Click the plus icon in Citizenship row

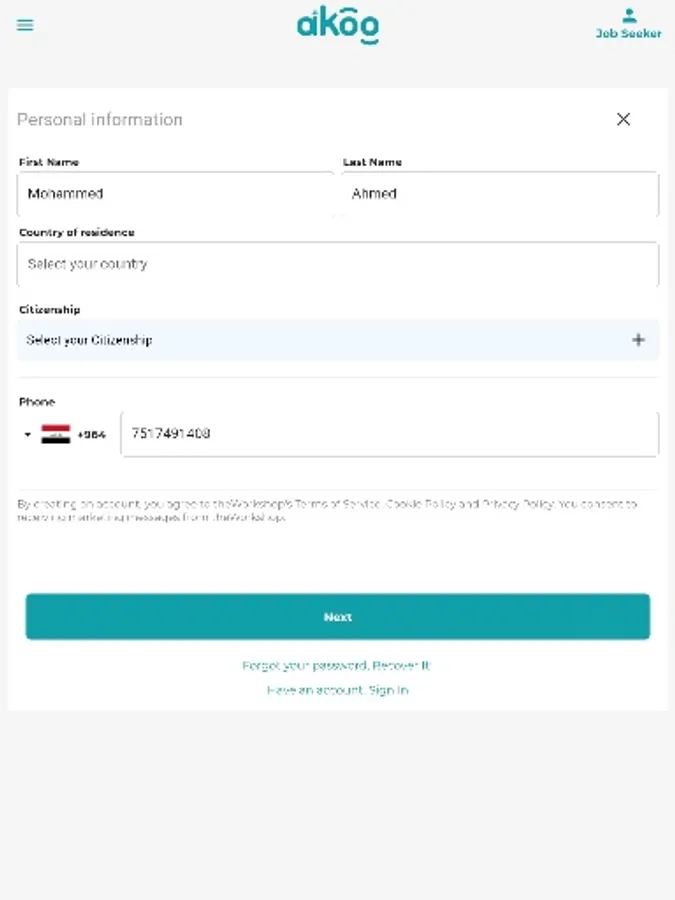pos(638,340)
